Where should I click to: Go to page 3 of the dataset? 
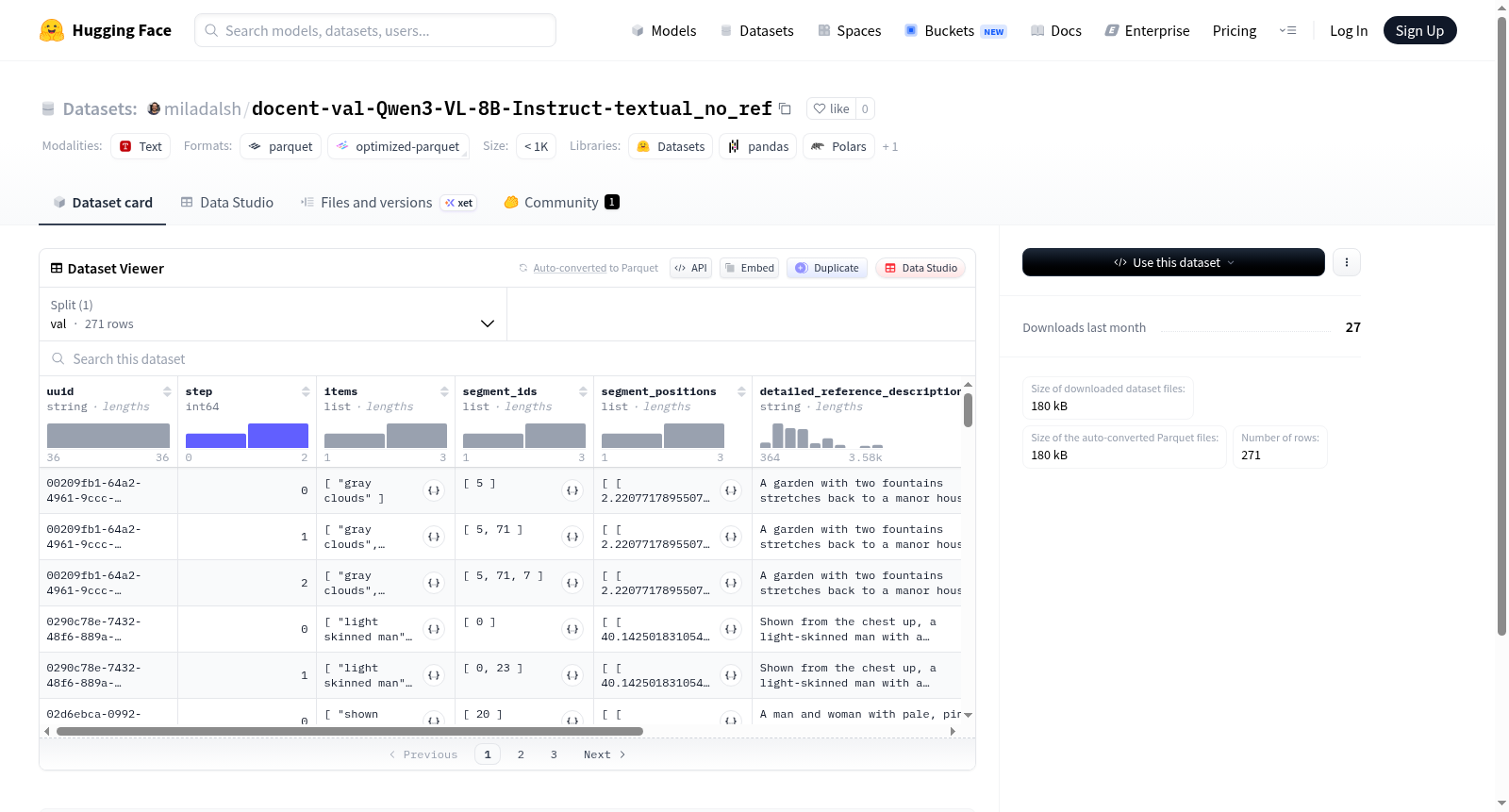(x=554, y=754)
